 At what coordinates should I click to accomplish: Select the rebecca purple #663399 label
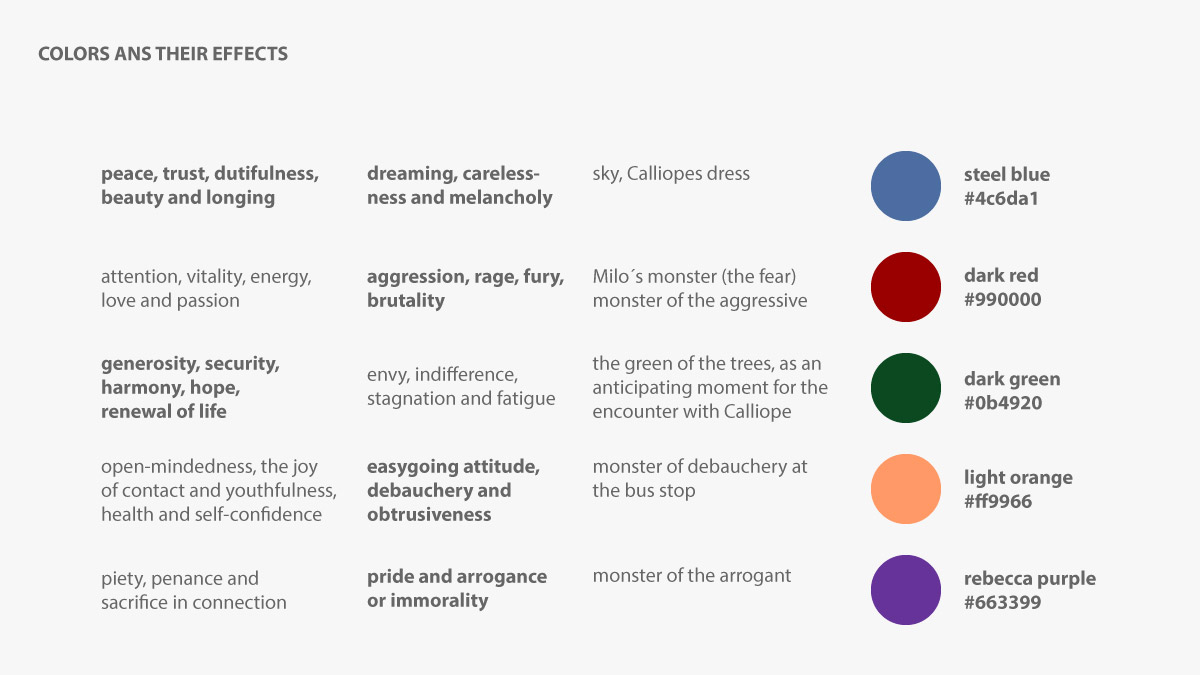(1030, 590)
